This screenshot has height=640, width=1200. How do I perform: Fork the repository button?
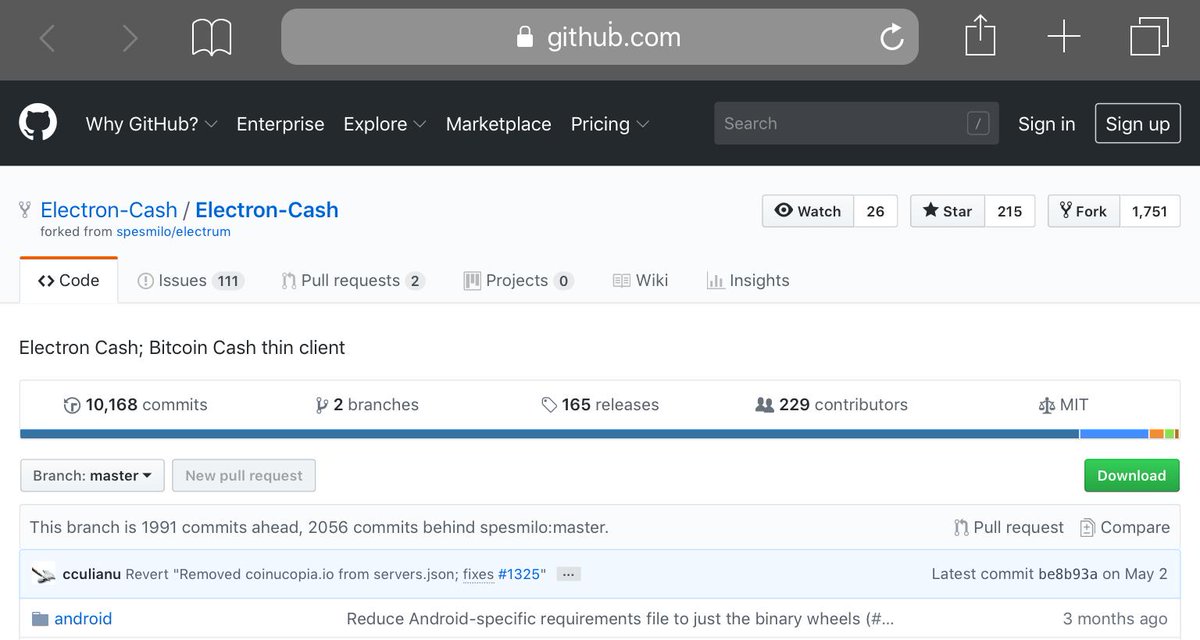tap(1083, 211)
